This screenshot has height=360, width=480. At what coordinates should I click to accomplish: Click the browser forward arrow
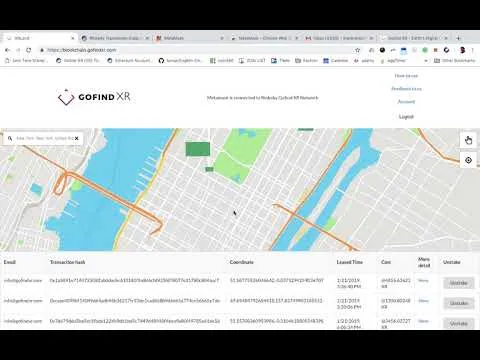(18, 50)
